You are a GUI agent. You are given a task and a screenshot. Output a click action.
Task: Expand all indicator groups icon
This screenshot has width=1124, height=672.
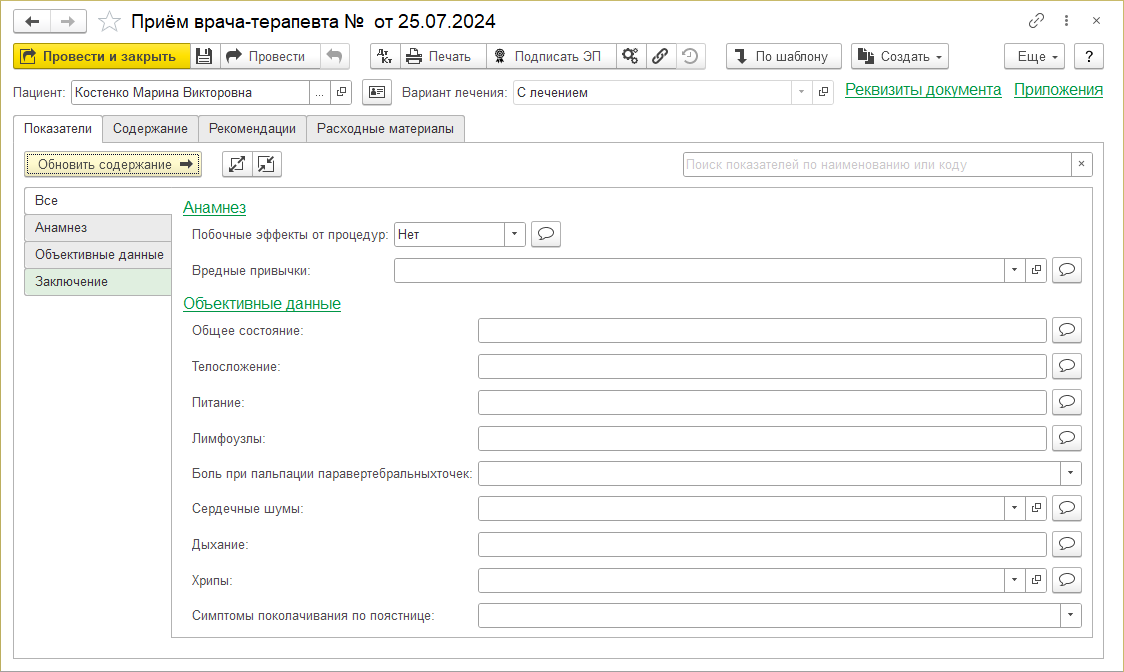(237, 164)
